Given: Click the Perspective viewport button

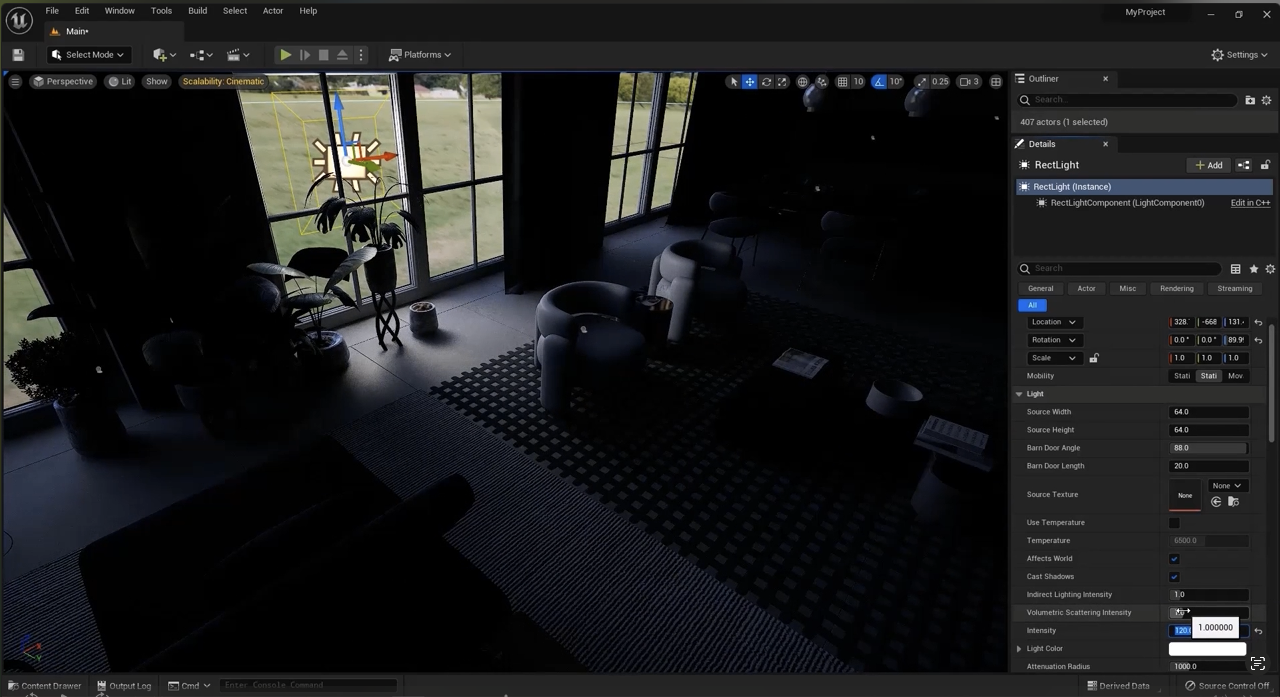Looking at the screenshot, I should pyautogui.click(x=63, y=82).
